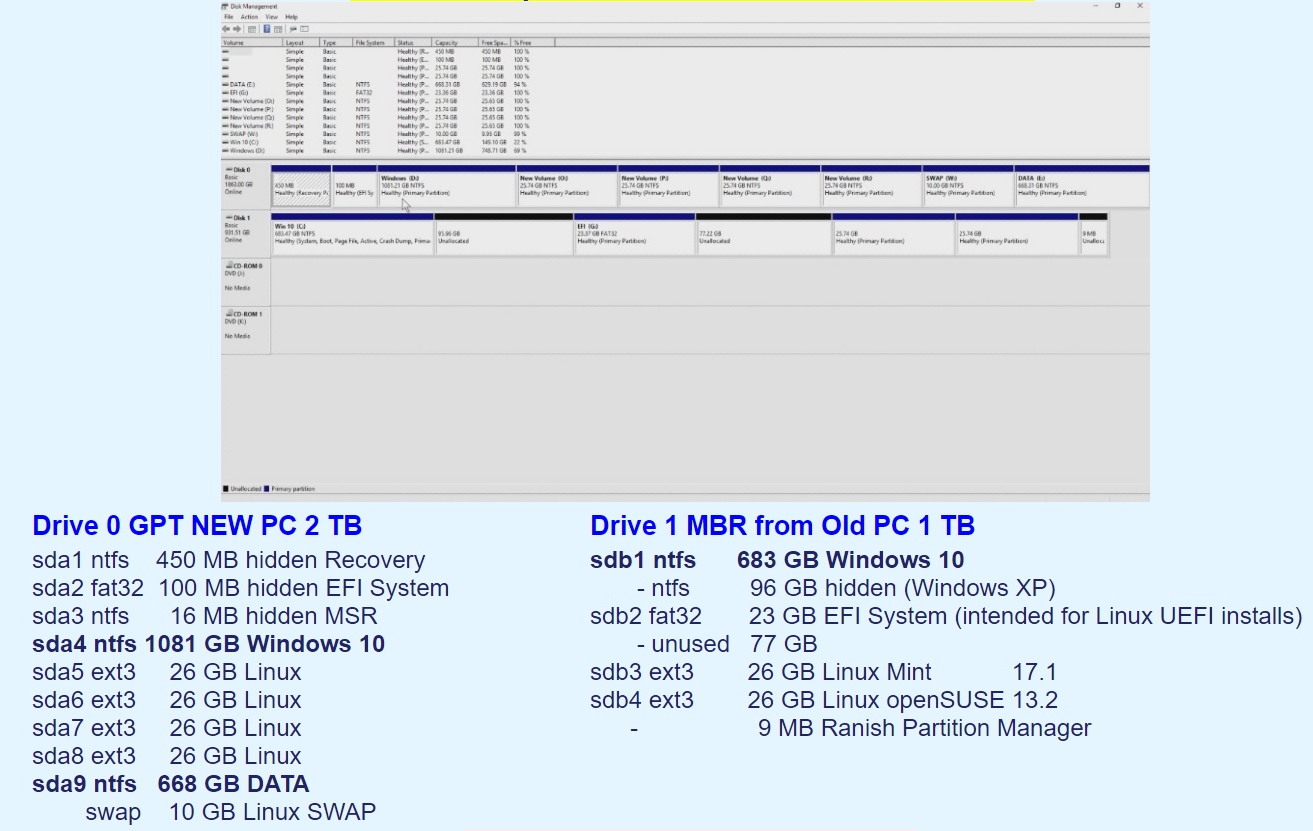Click the 10.00 GB capacity cell of SWAP (W:)

click(x=445, y=134)
